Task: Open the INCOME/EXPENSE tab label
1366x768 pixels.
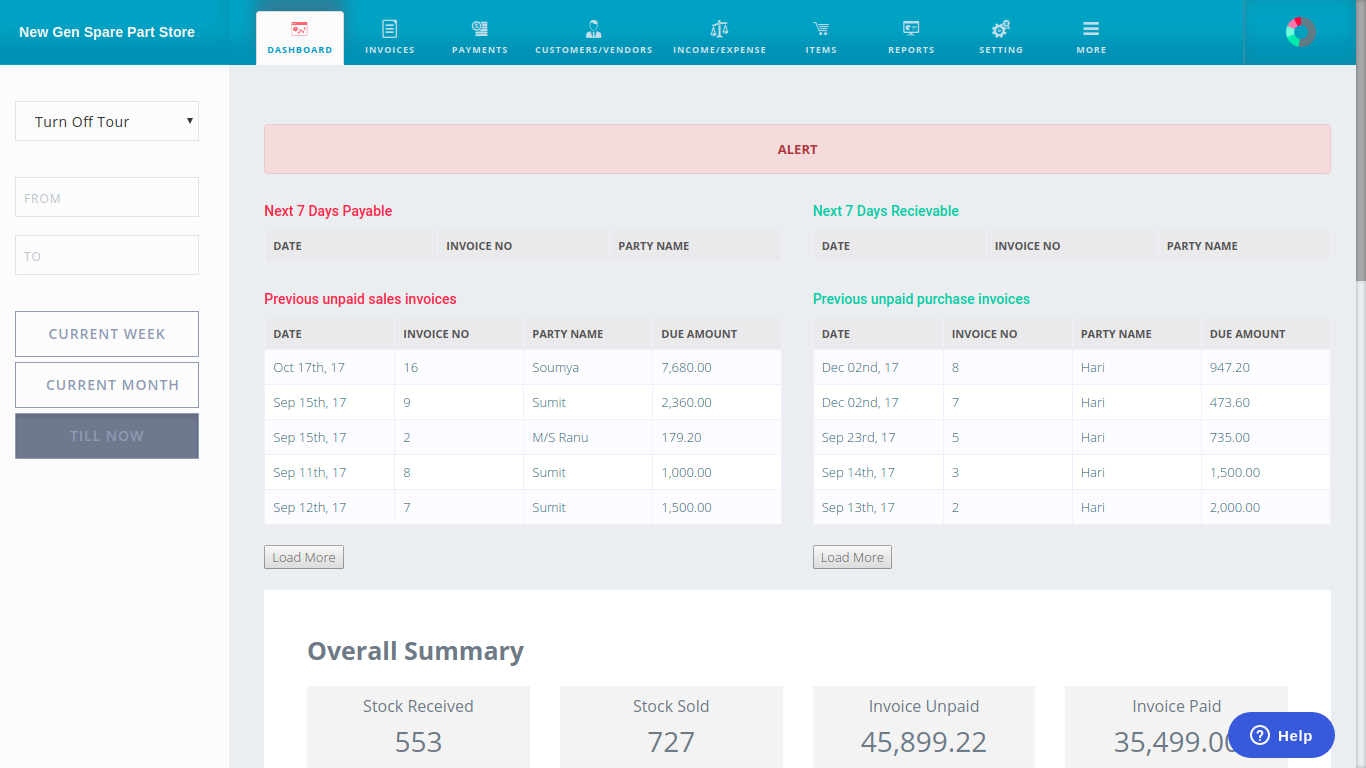Action: [720, 50]
